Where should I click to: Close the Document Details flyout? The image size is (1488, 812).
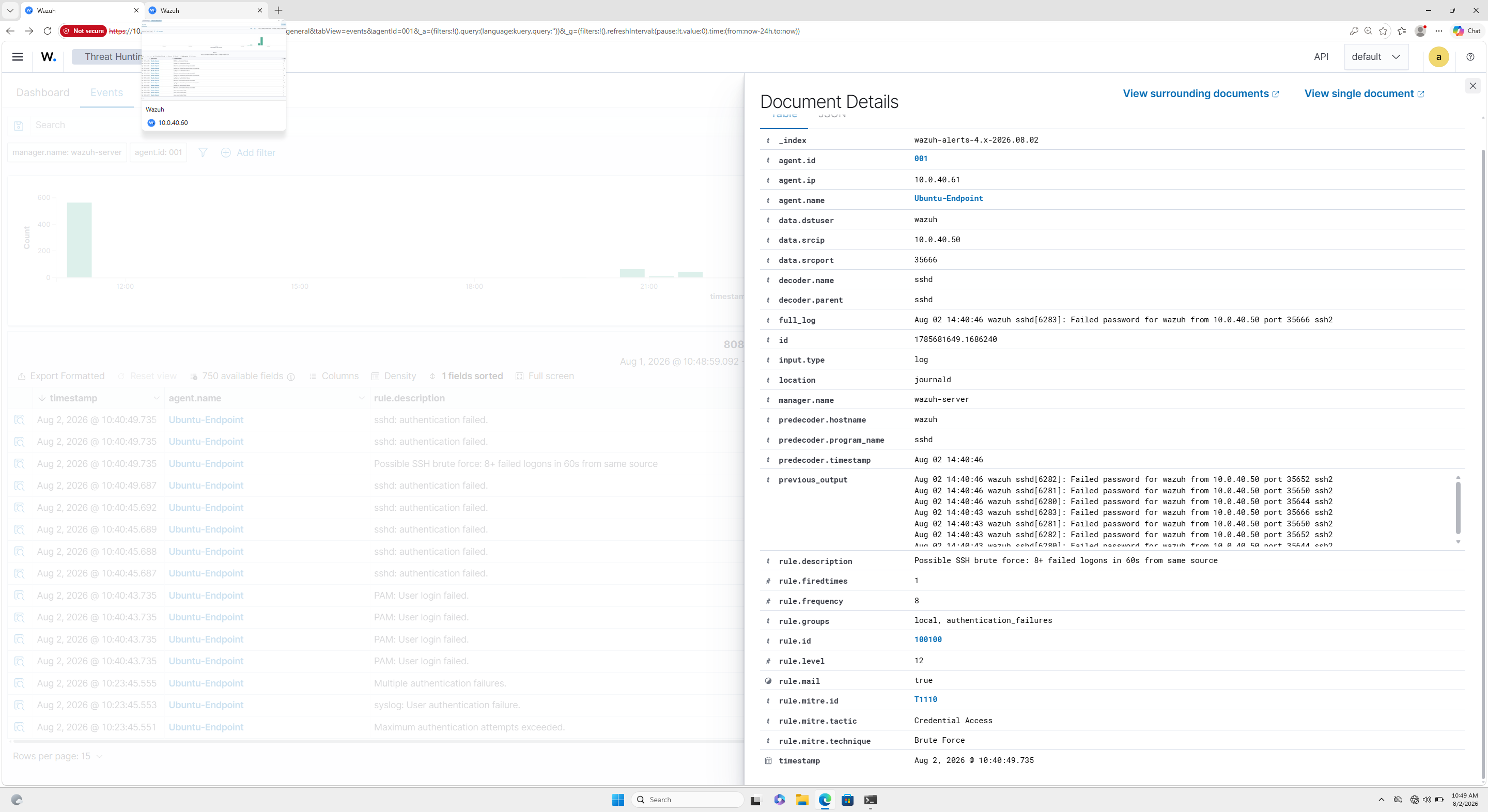(x=1473, y=85)
